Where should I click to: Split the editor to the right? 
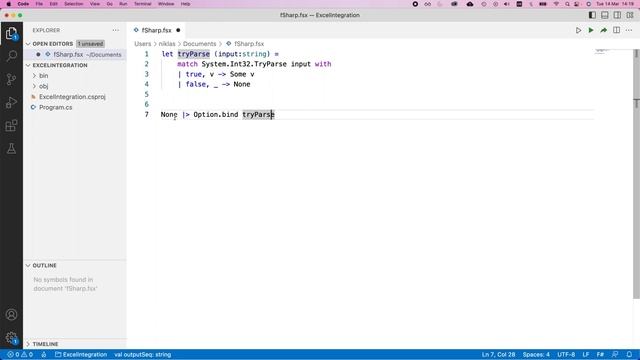tap(616, 30)
